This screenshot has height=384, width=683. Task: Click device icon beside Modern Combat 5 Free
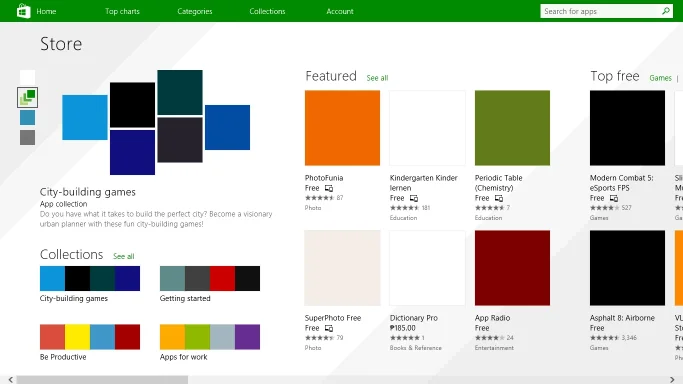614,198
